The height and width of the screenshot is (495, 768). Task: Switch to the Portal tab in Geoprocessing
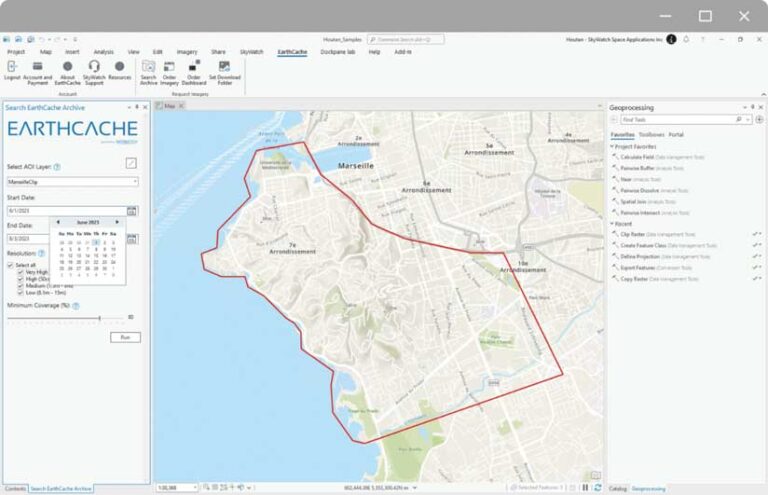coord(676,135)
